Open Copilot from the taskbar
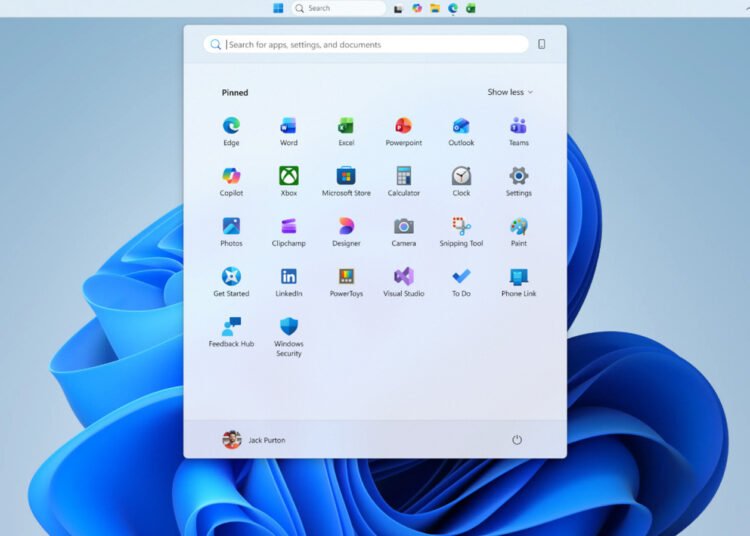Screen dimensions: 750x536 click(x=417, y=8)
